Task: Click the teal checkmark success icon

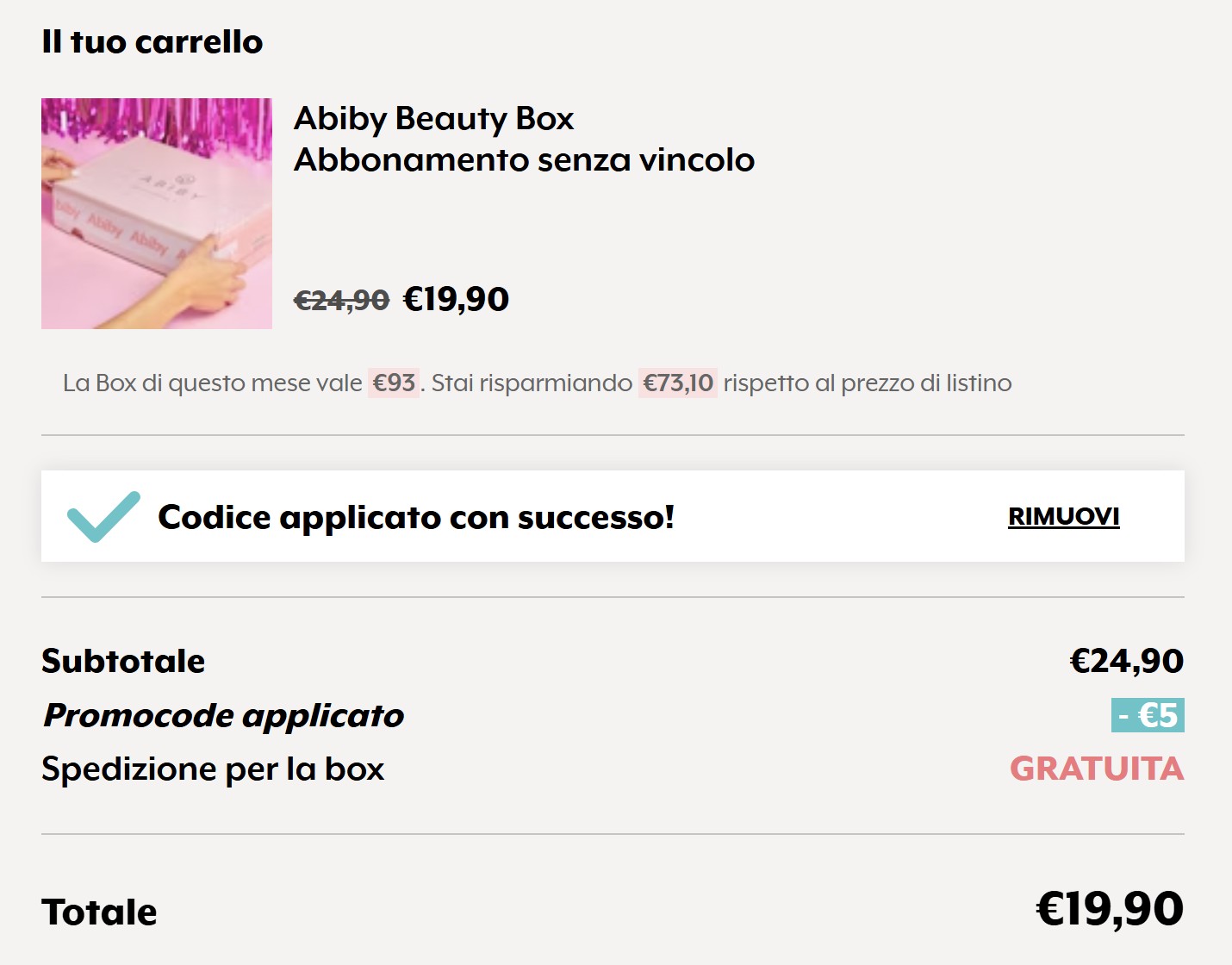Action: tap(103, 517)
